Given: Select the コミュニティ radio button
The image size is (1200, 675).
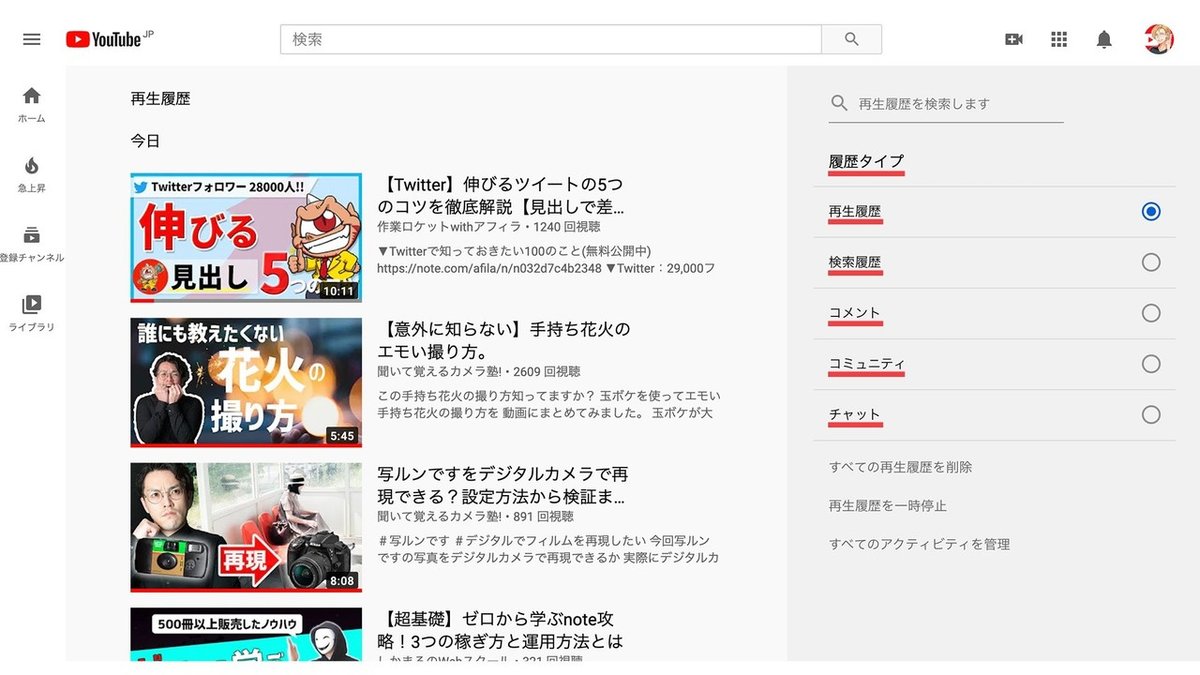Looking at the screenshot, I should [1151, 364].
